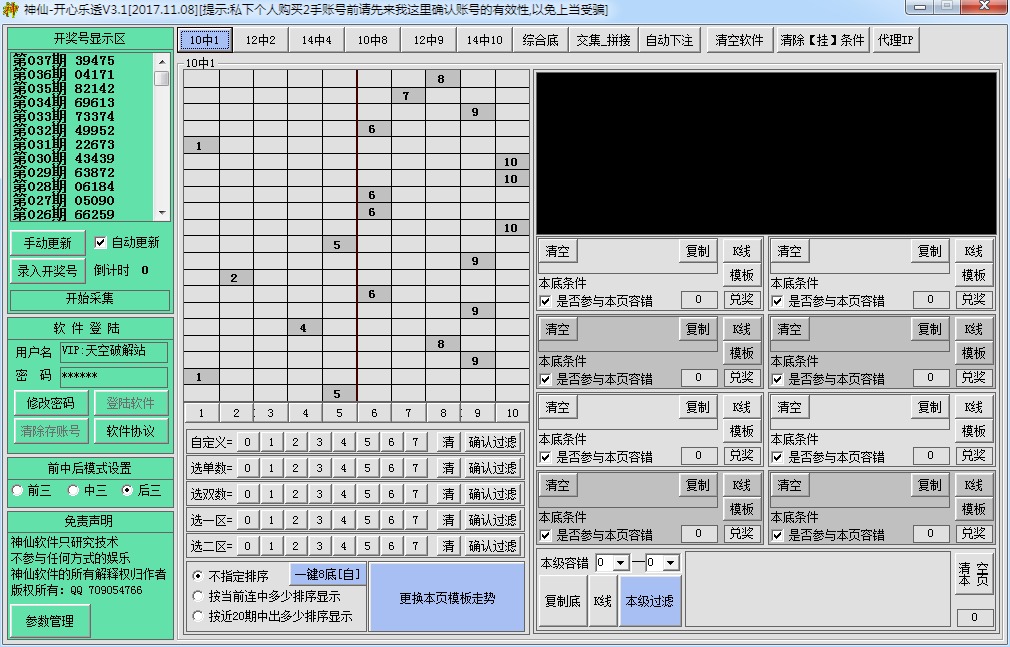Select the 前三 radio option

click(x=17, y=490)
